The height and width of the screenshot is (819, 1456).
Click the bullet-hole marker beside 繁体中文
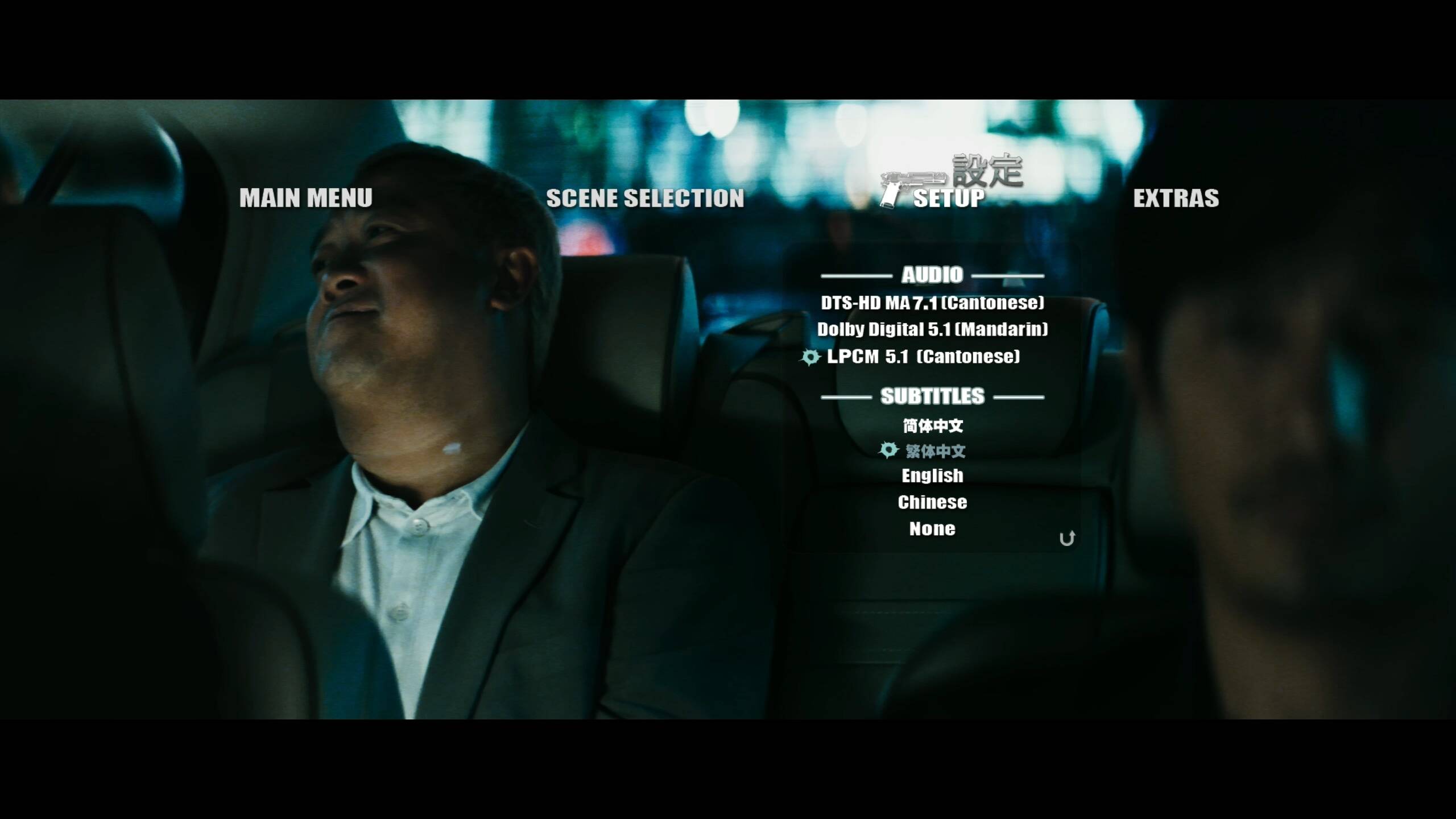click(x=888, y=450)
